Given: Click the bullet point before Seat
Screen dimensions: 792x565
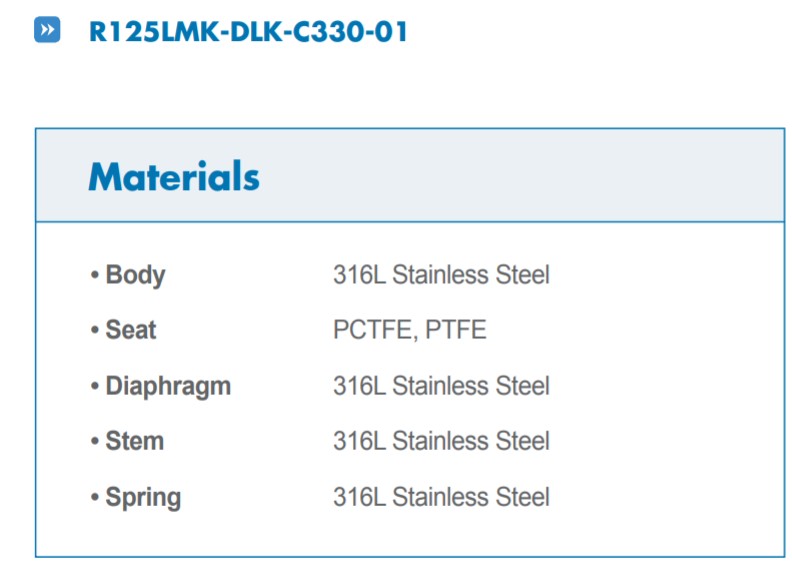Looking at the screenshot, I should click(x=94, y=331).
